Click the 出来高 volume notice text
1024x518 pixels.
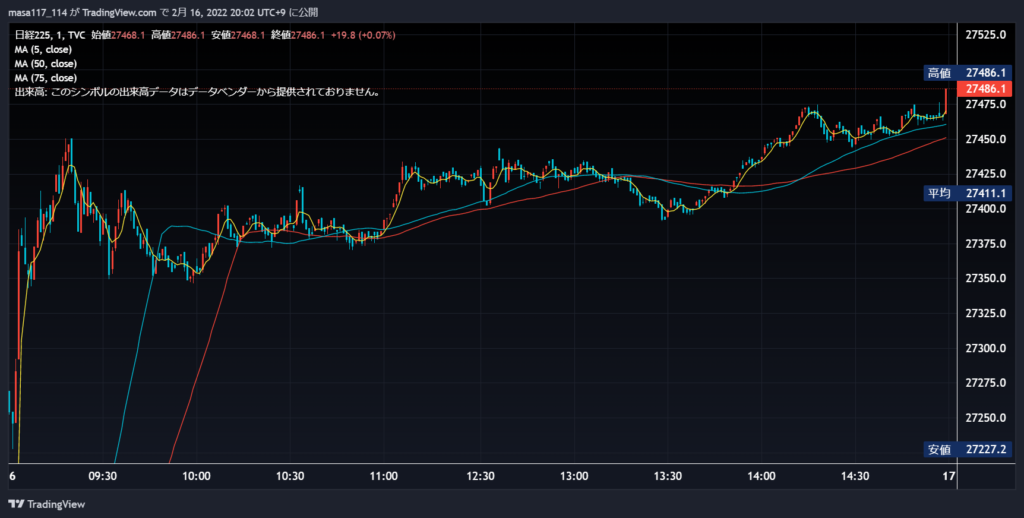click(197, 93)
